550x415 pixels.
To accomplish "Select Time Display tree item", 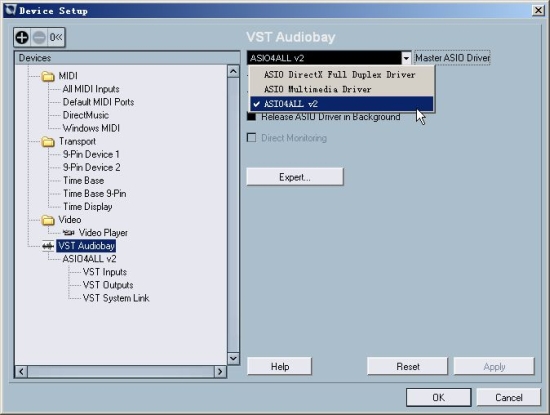I will click(87, 207).
